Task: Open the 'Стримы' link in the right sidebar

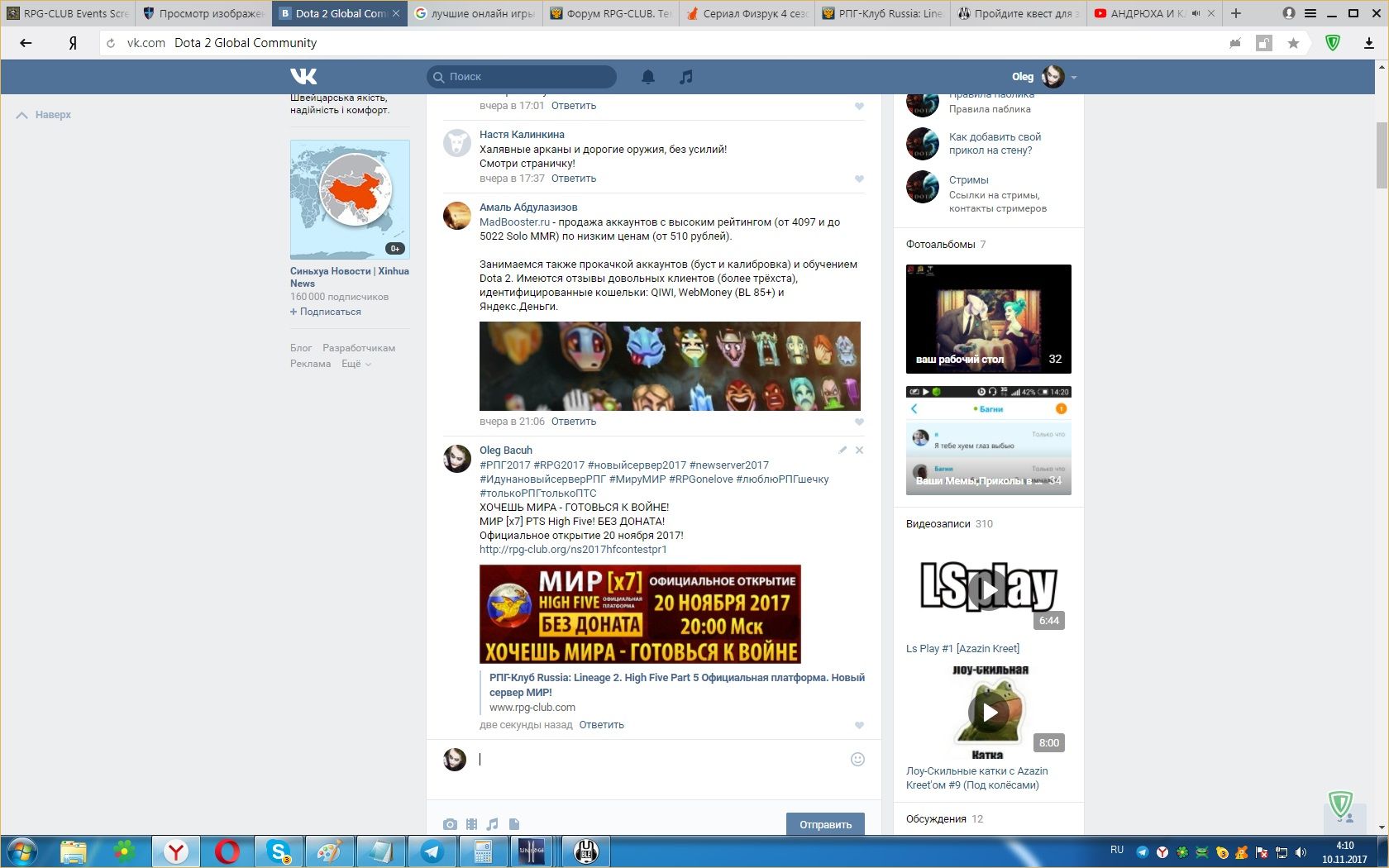Action: (x=969, y=180)
